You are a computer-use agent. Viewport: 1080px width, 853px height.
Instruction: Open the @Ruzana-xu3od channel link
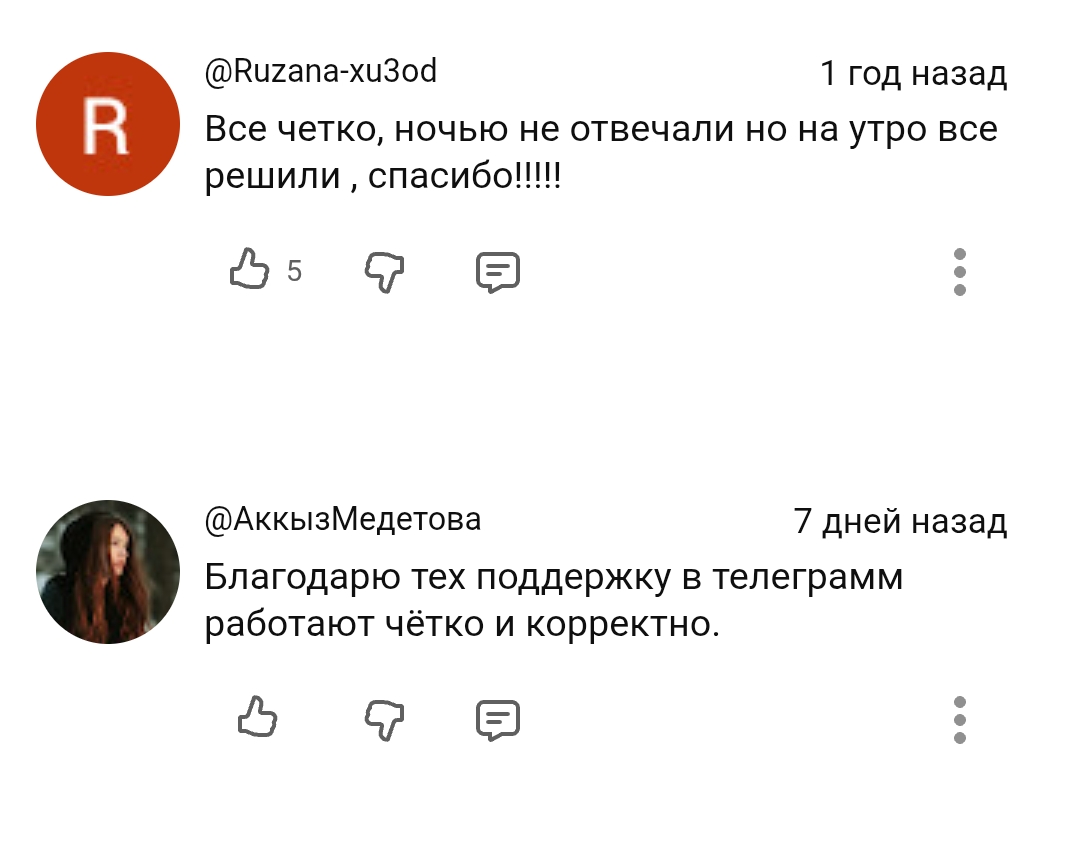[321, 72]
